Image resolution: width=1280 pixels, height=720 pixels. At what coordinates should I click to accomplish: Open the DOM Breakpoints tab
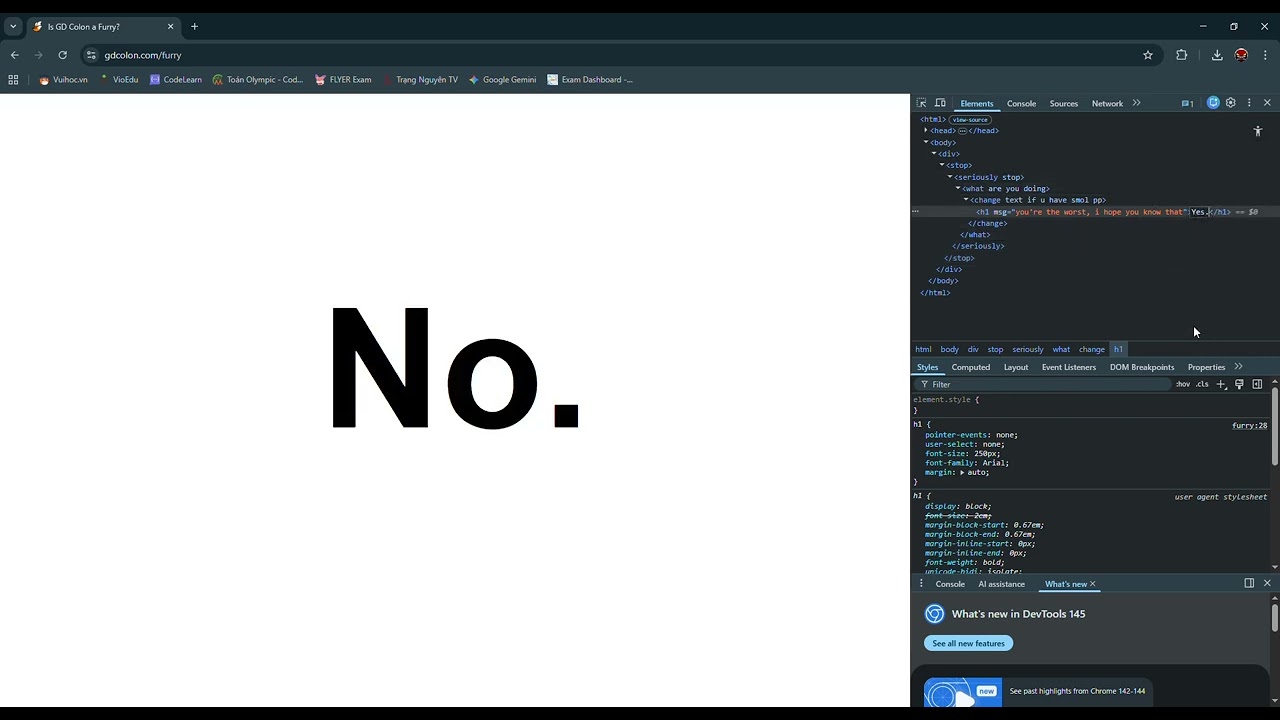(1142, 367)
